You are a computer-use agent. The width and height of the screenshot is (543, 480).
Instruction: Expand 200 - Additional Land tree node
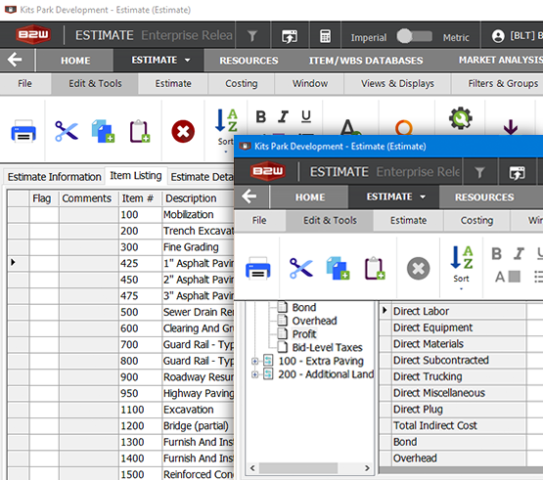(255, 374)
